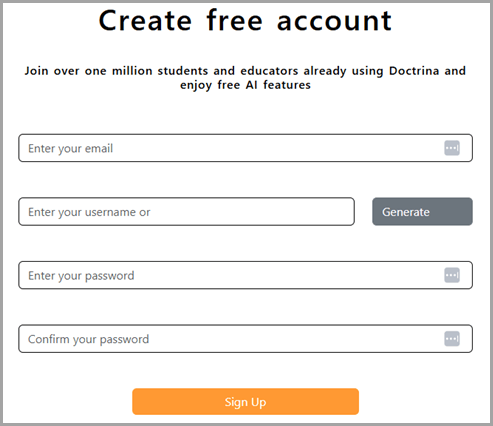
Task: Select the Enter your password field
Action: (245, 275)
